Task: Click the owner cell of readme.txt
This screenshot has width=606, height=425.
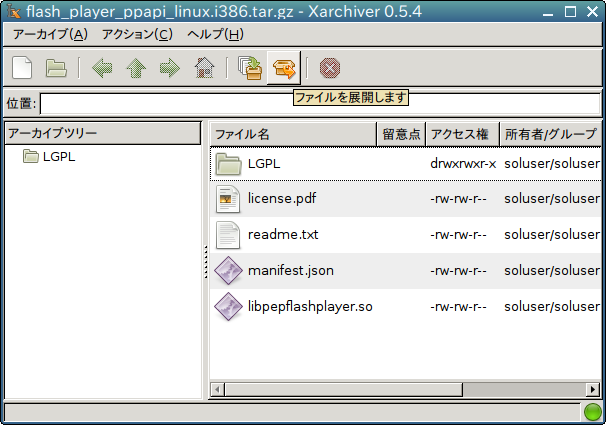Action: pos(552,235)
